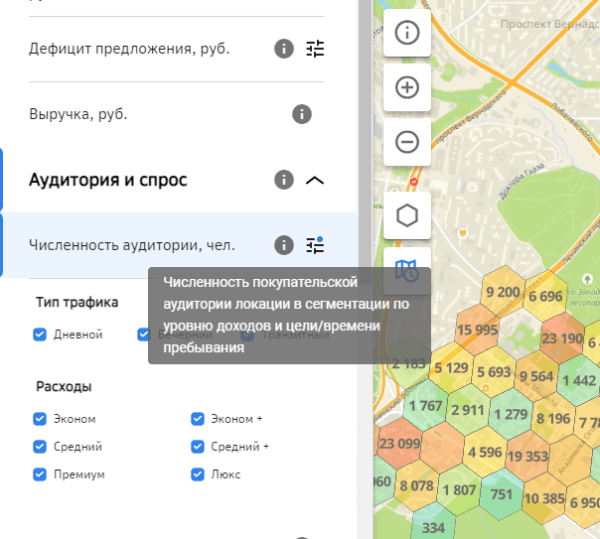The width and height of the screenshot is (600, 539).
Task: Select hexagon with value 751
Action: tap(501, 494)
